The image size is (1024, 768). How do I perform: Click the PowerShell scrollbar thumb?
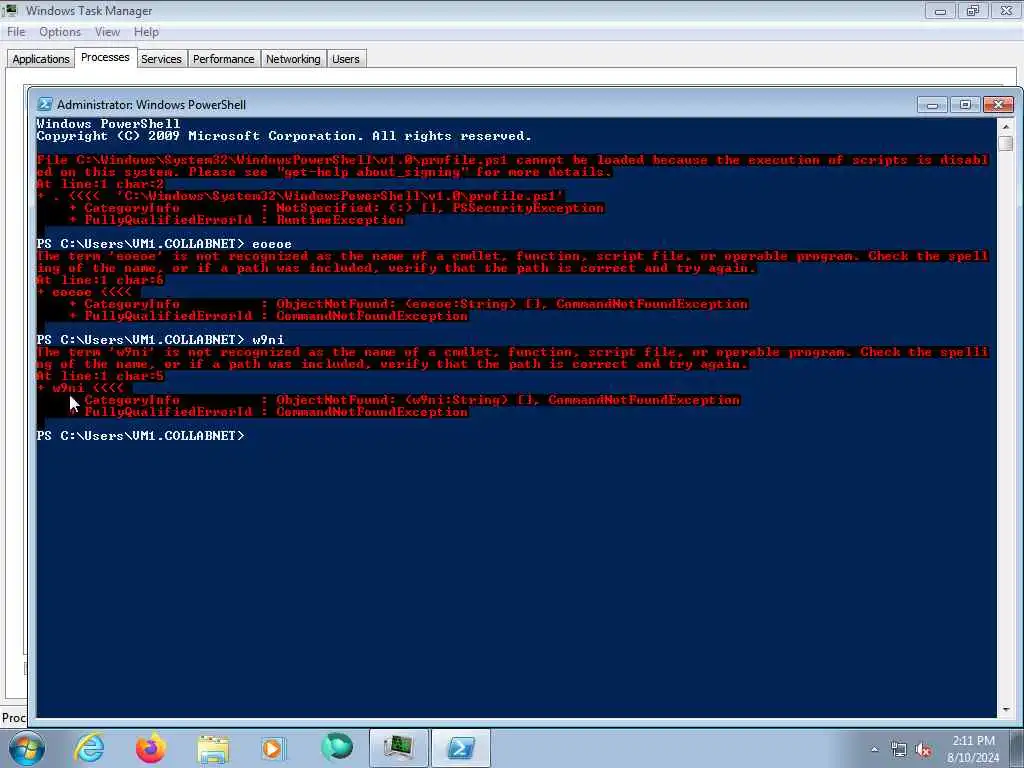click(1006, 143)
